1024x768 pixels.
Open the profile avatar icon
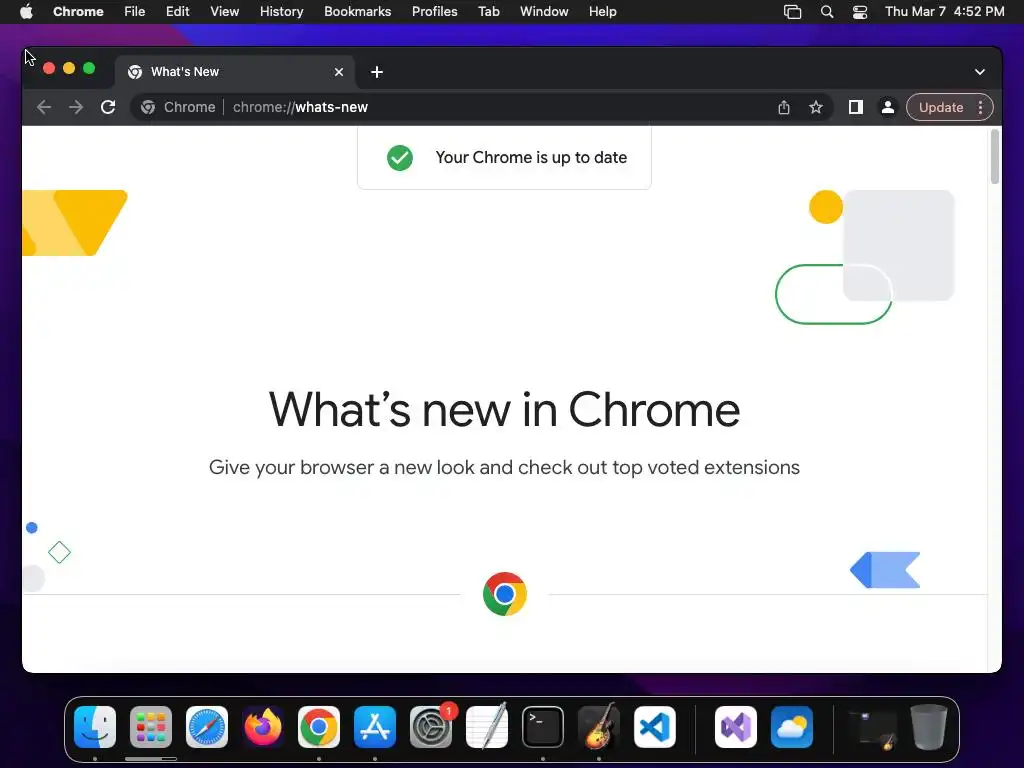(888, 107)
